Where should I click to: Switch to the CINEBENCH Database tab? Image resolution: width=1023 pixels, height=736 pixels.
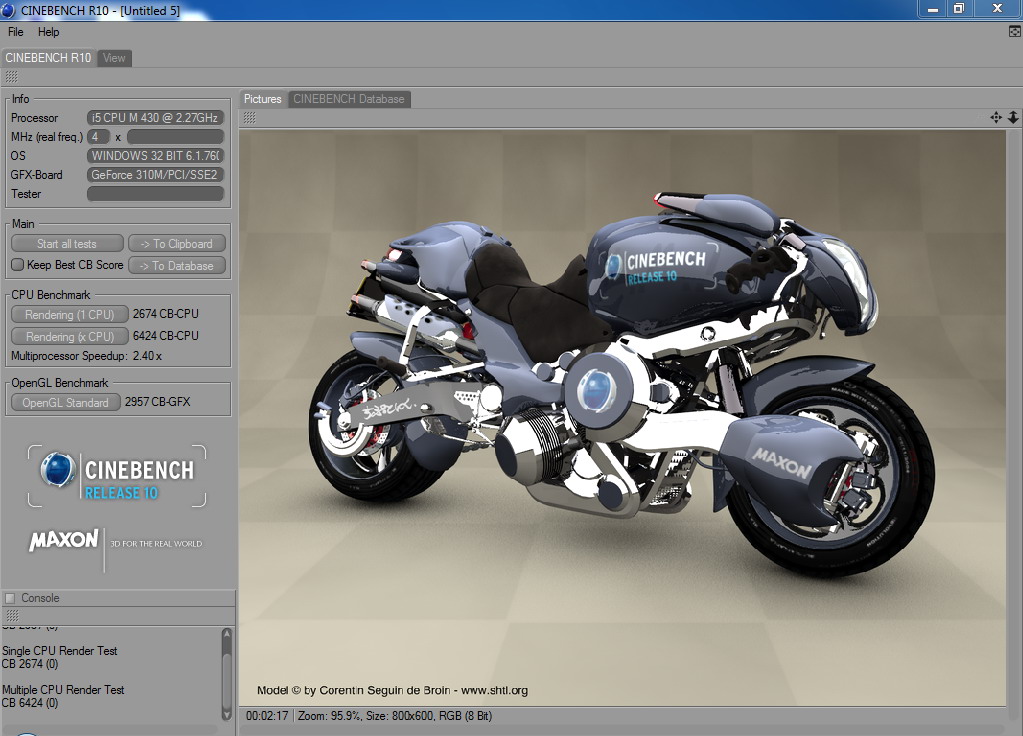349,99
